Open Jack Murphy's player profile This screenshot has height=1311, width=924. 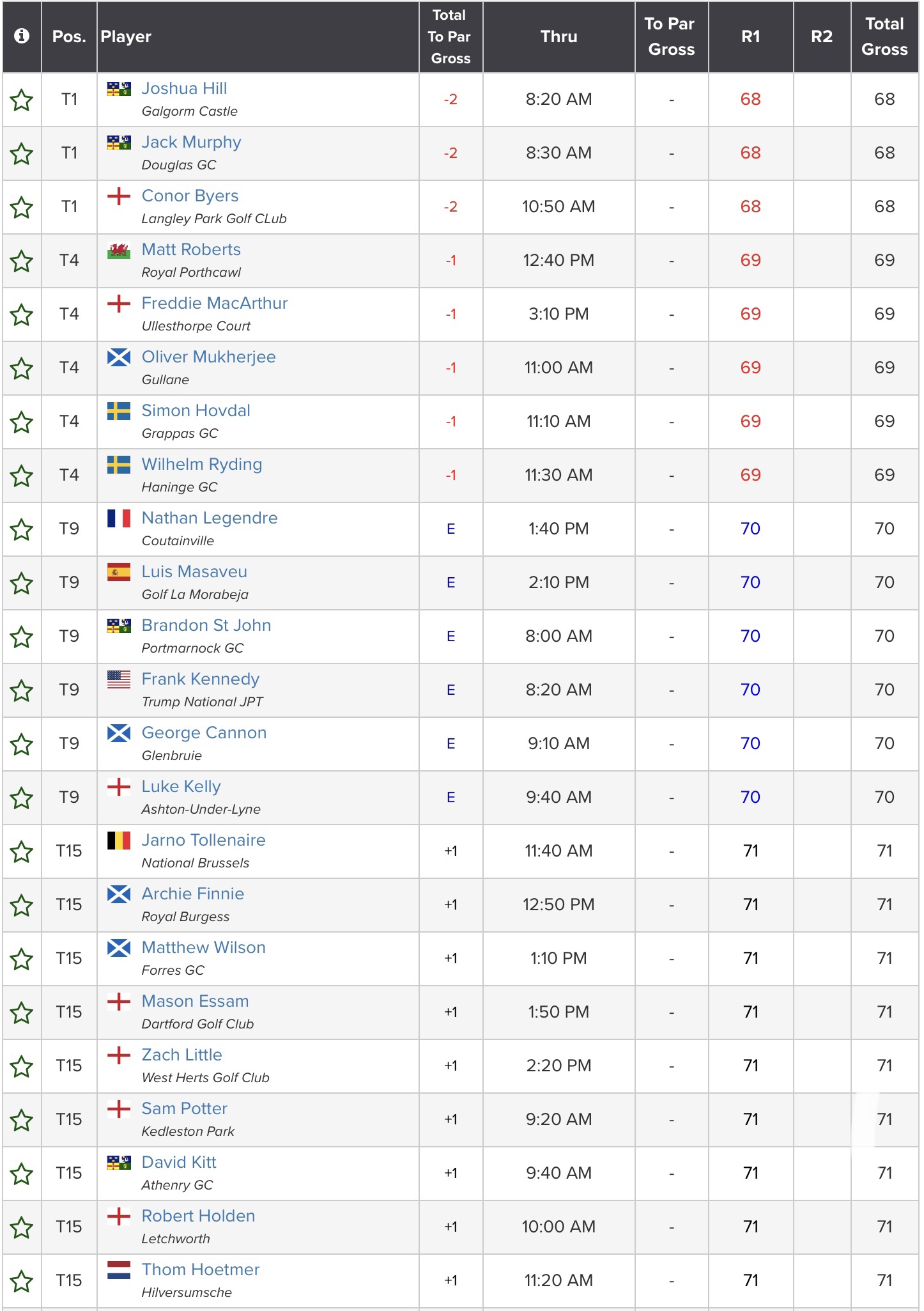point(191,142)
